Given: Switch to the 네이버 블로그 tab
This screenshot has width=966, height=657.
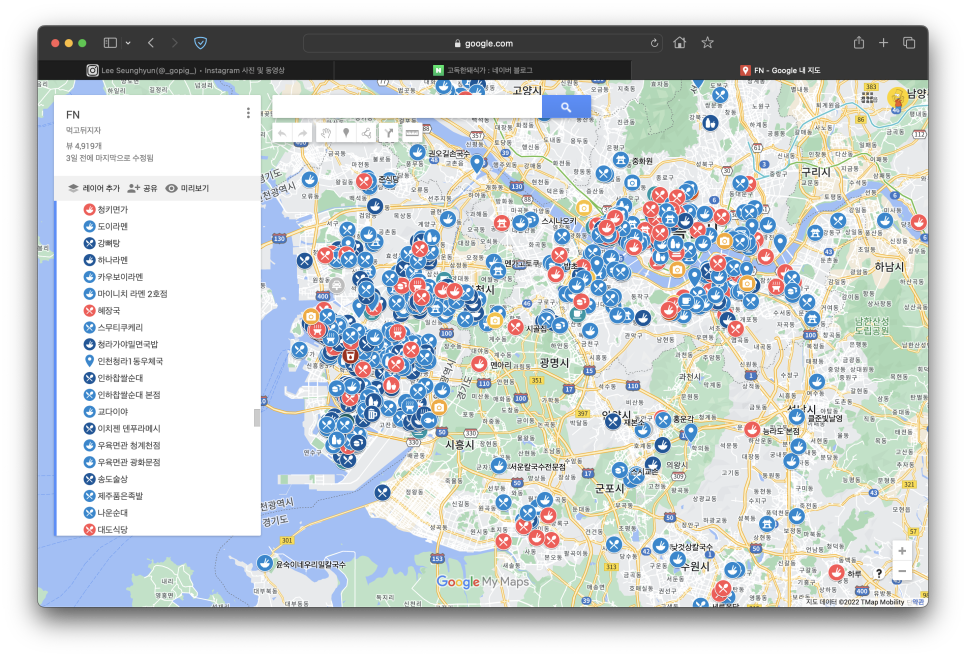Looking at the screenshot, I should [482, 70].
